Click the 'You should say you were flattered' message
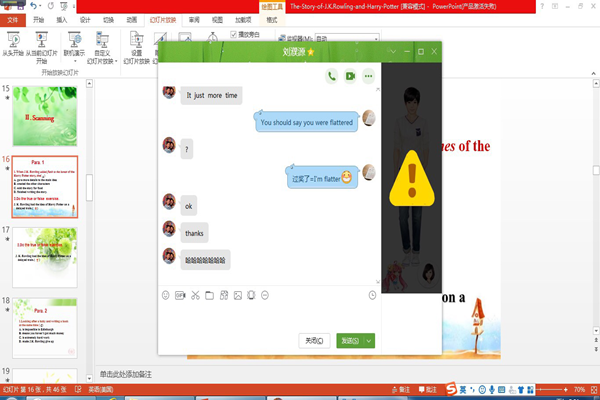This screenshot has width=600, height=400. 307,122
